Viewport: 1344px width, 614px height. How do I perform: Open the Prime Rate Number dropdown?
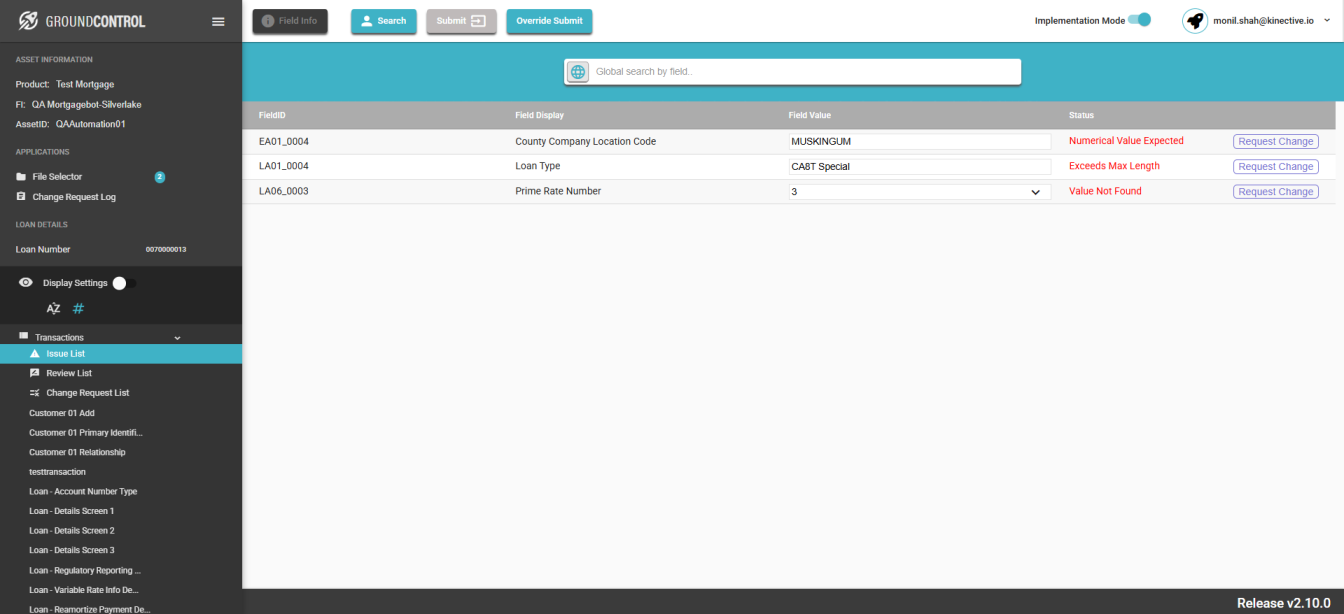pos(919,192)
